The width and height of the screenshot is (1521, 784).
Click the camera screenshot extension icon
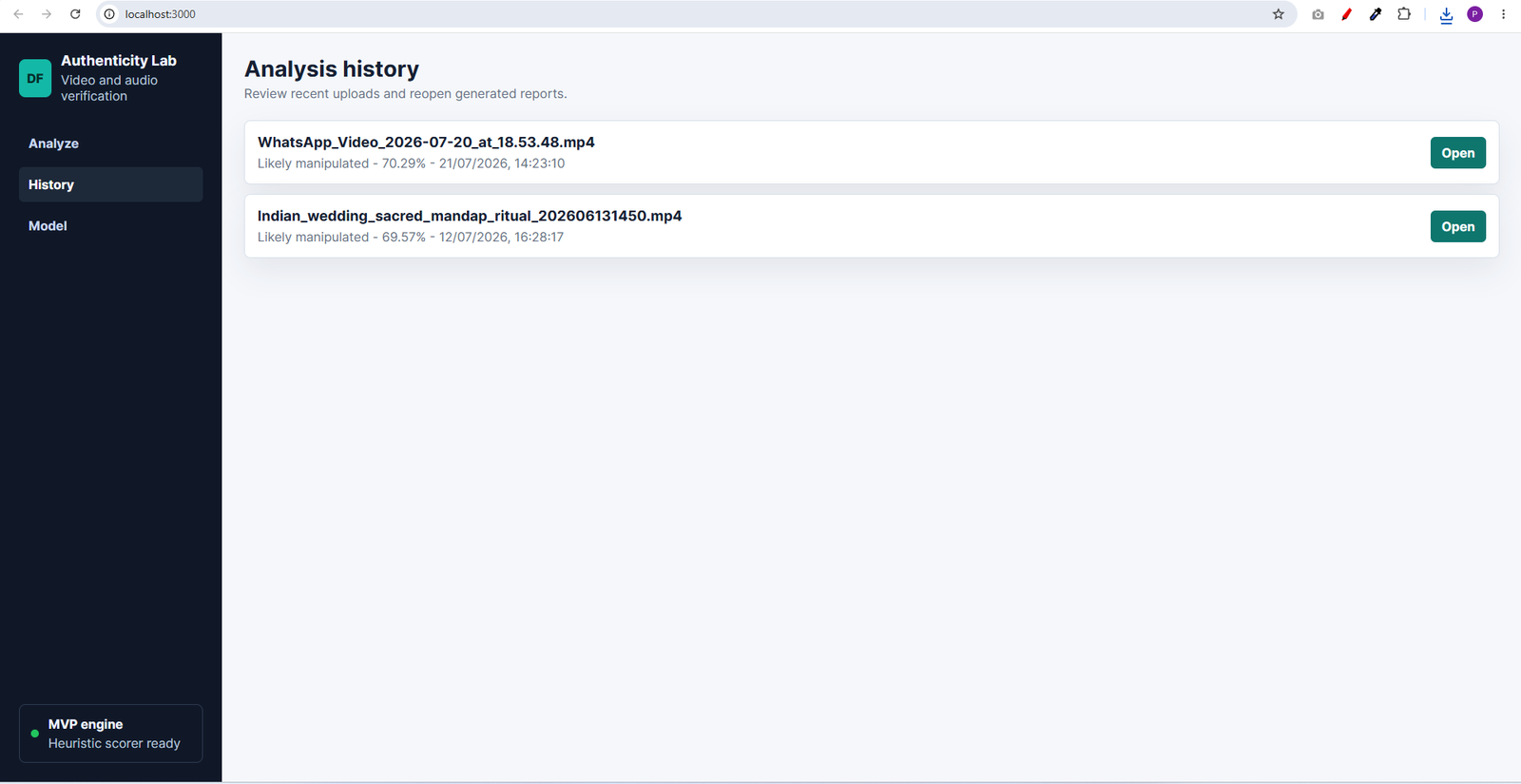[1318, 14]
